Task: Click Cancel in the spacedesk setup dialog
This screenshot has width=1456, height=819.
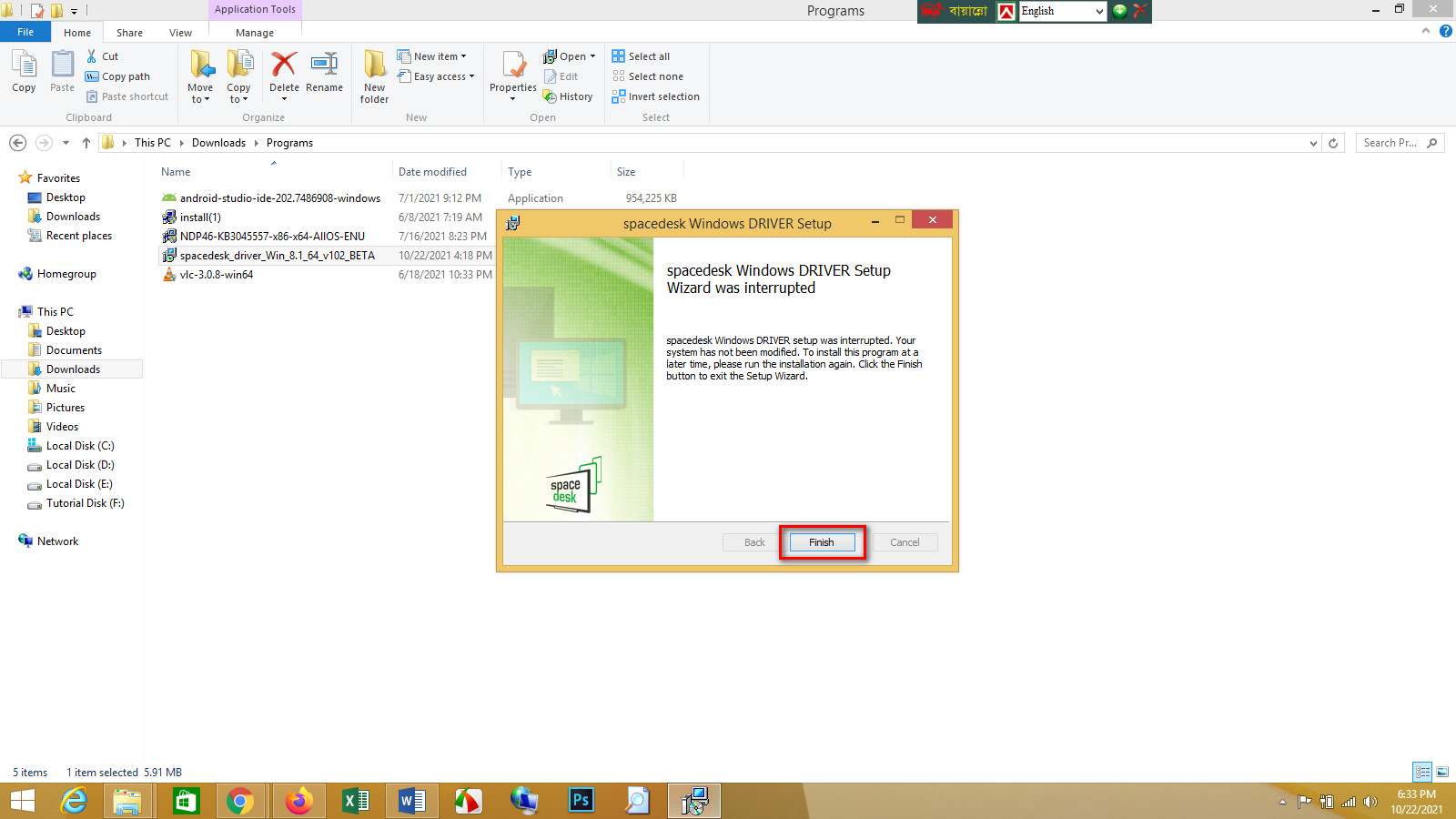Action: point(905,542)
